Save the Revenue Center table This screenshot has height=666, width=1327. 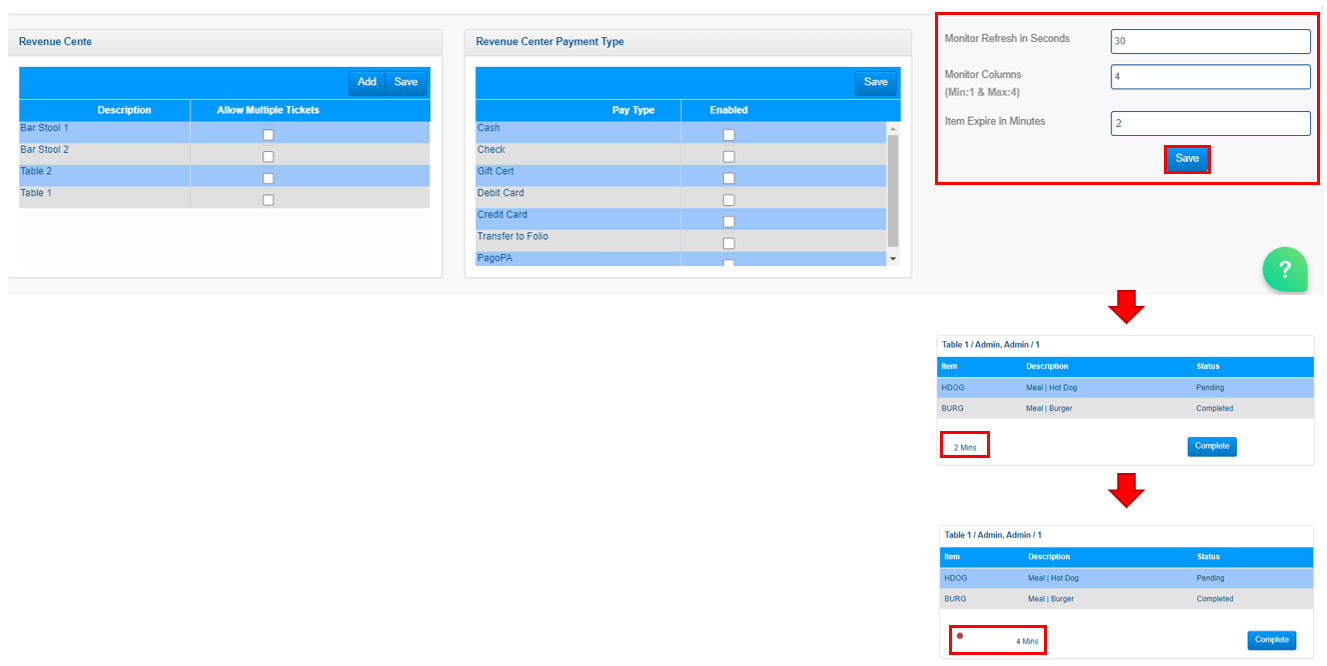(406, 82)
